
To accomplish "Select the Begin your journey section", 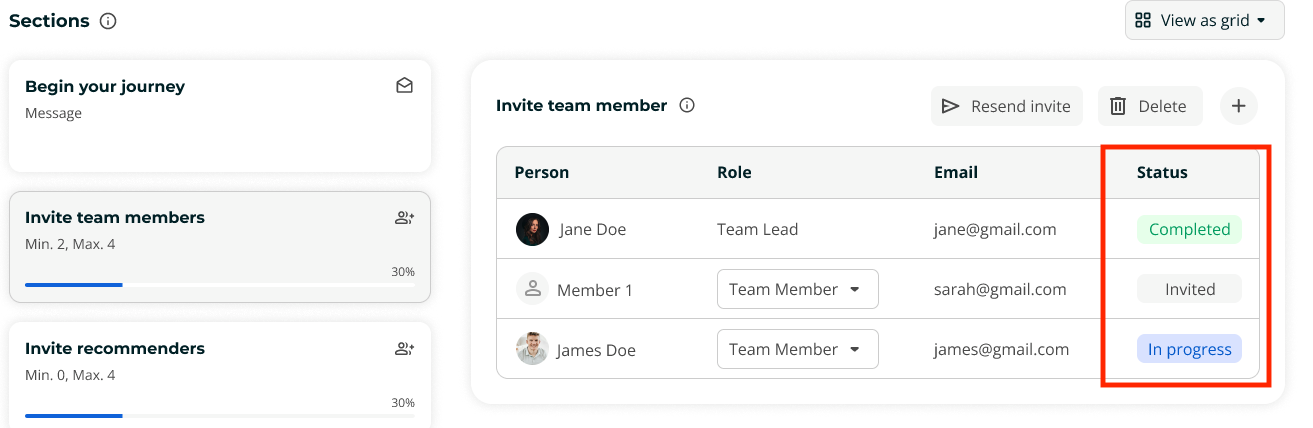I will 220,115.
